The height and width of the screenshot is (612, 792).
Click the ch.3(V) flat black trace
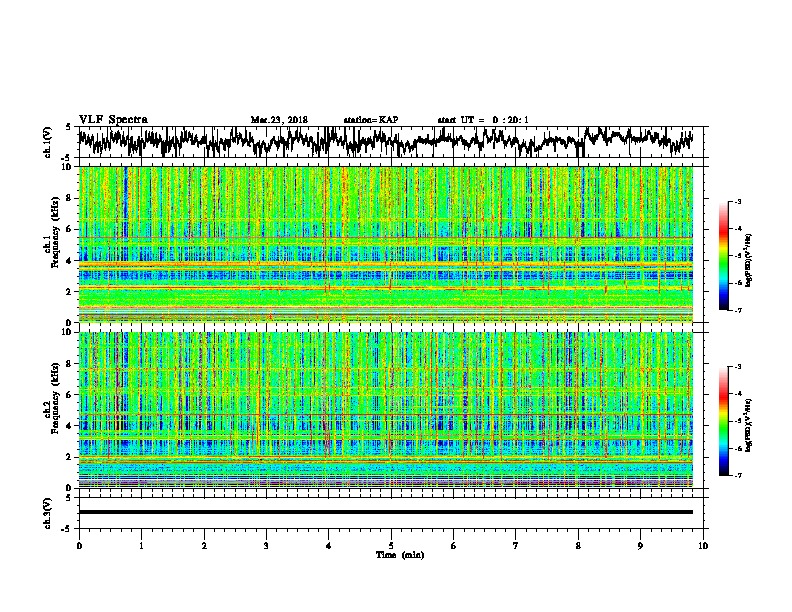pyautogui.click(x=386, y=512)
